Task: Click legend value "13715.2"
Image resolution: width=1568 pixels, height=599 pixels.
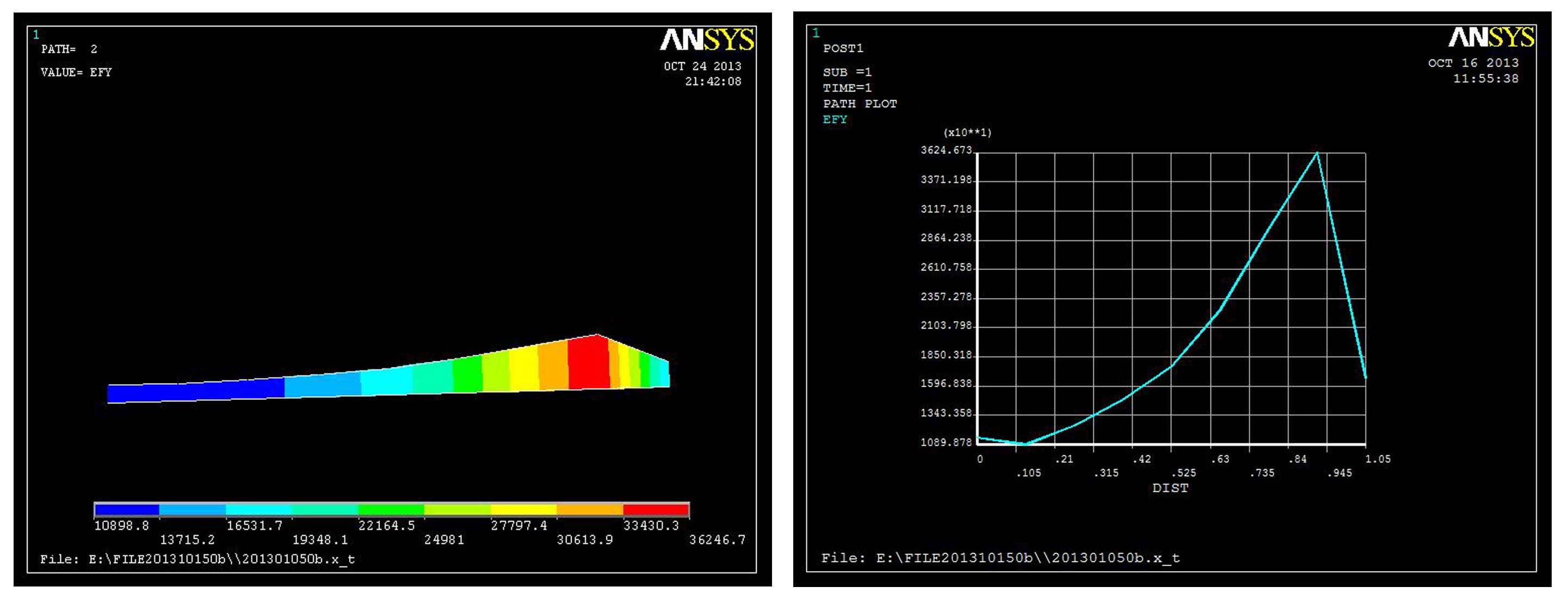Action: click(188, 540)
